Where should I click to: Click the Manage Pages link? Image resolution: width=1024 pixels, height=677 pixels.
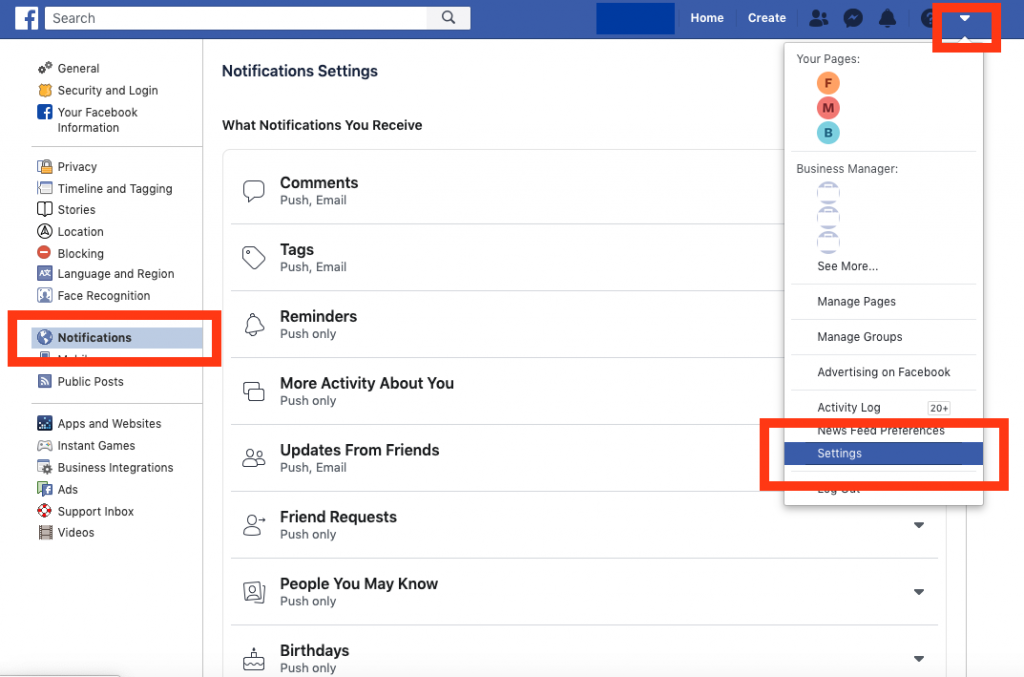coord(856,301)
